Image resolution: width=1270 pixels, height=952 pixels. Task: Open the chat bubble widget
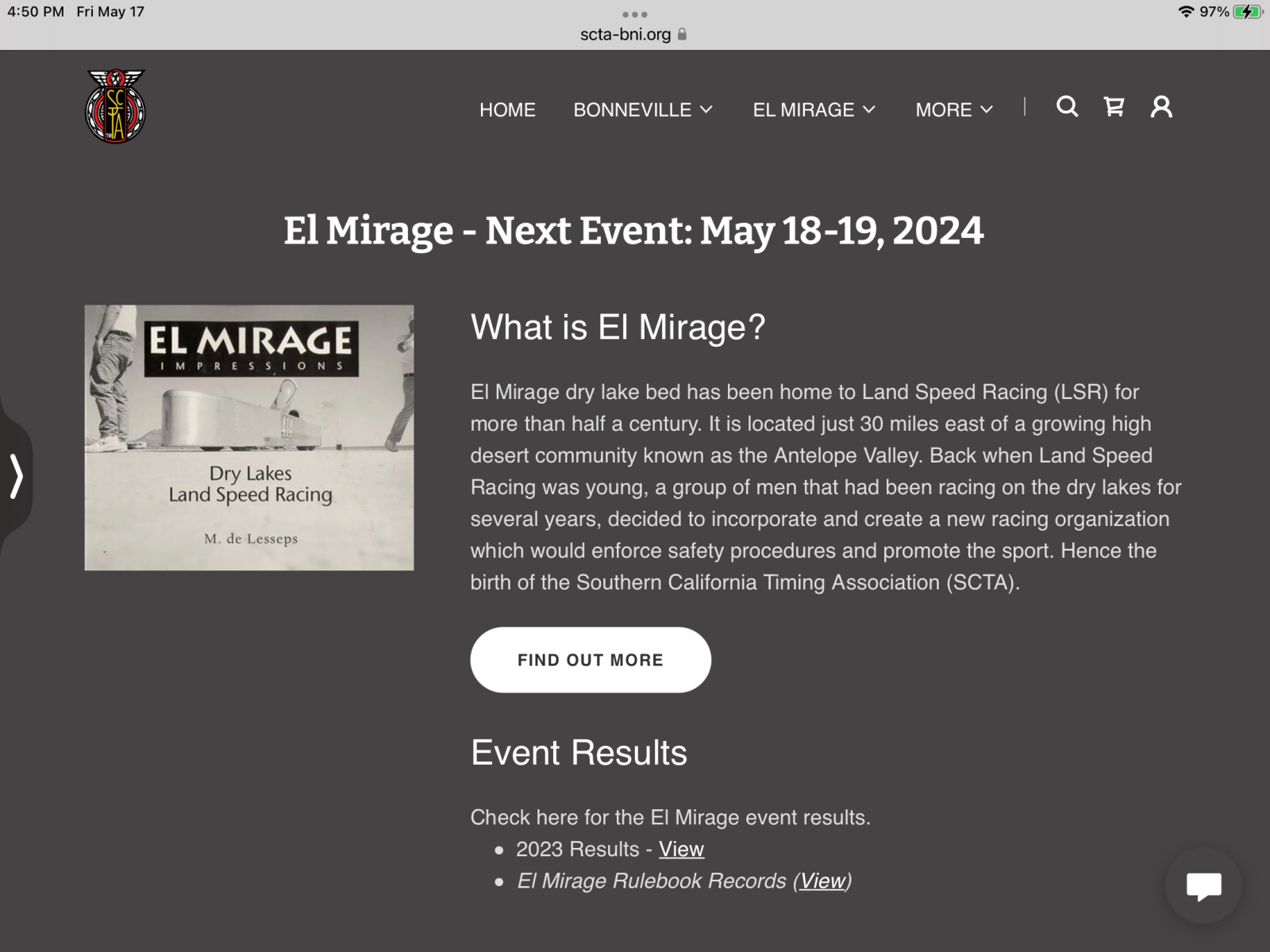1203,885
